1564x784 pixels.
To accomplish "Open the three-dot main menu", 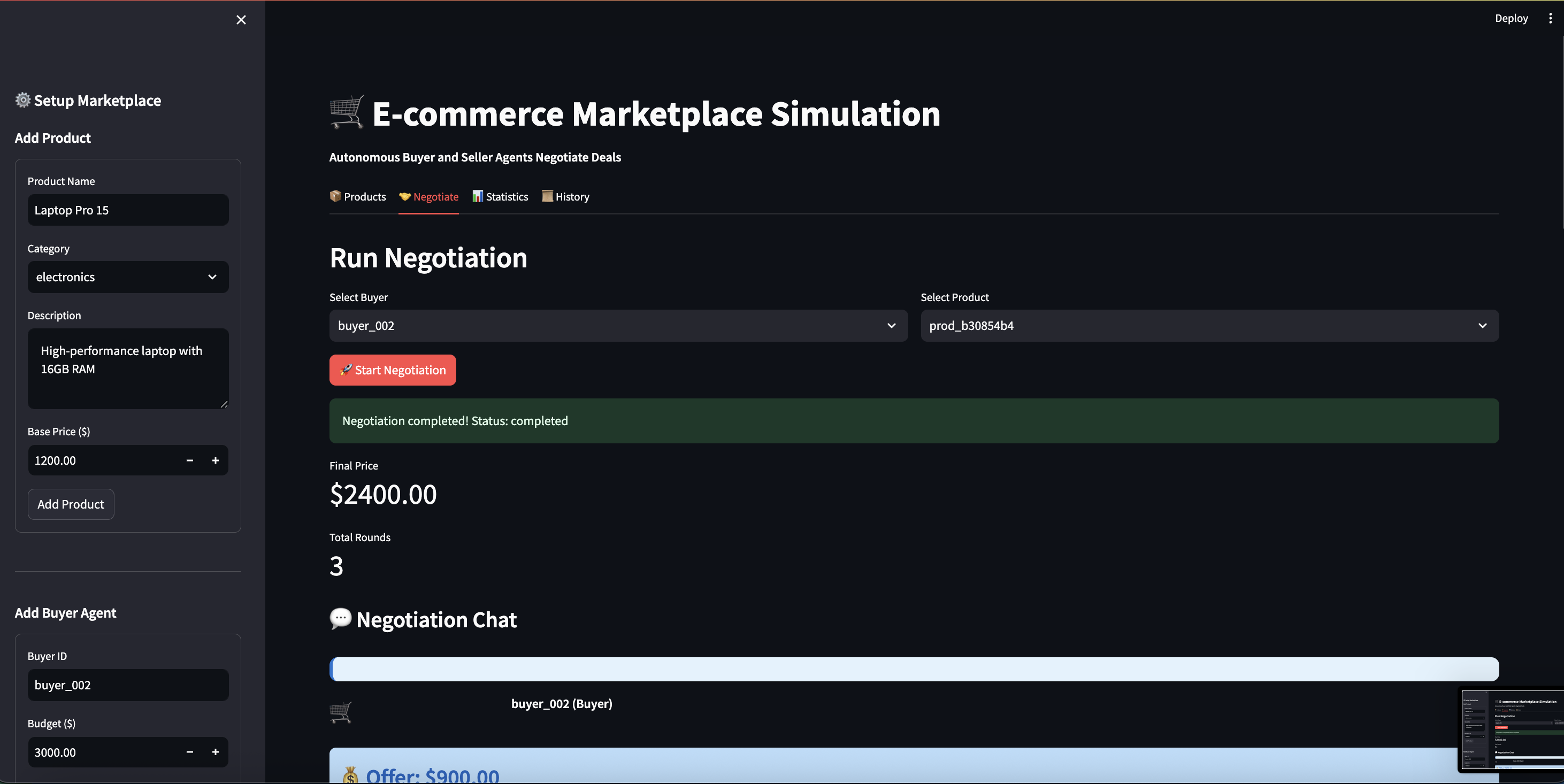I will (x=1550, y=18).
